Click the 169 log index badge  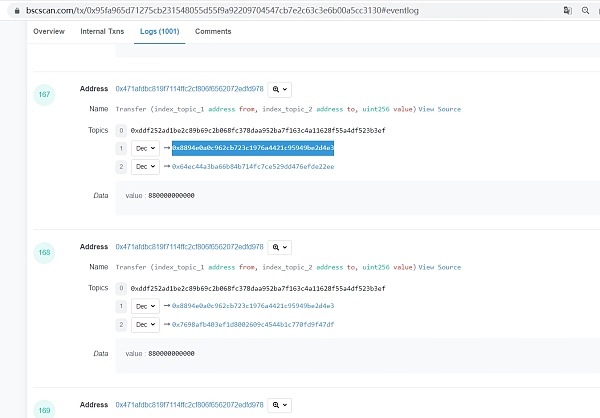(x=45, y=408)
